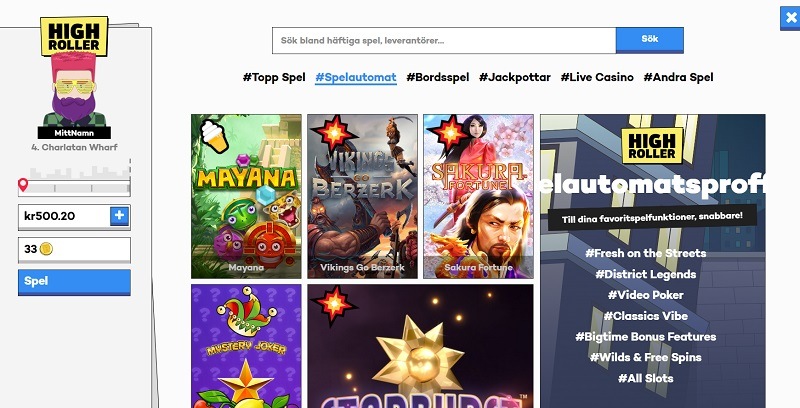Launch the Starburst game tile
This screenshot has width=800, height=408.
pyautogui.click(x=420, y=346)
